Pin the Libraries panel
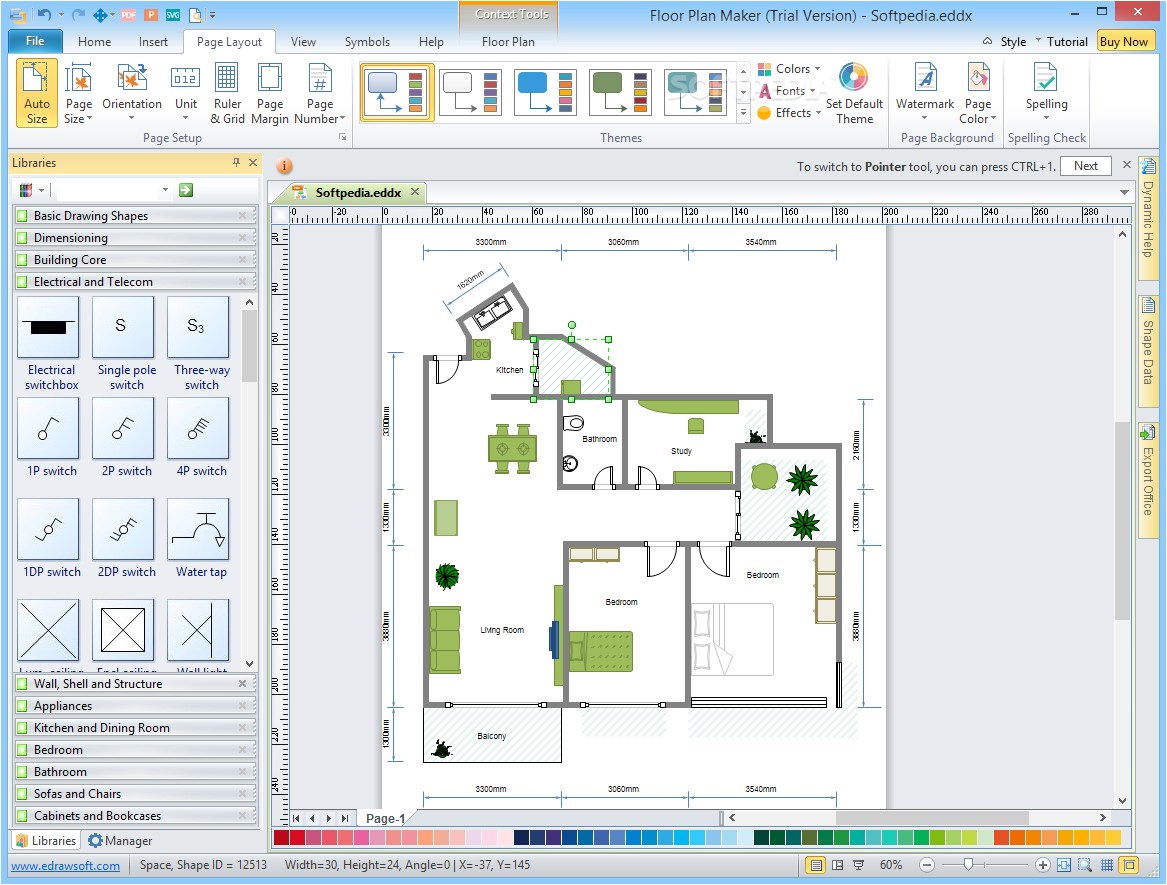The height and width of the screenshot is (885, 1167). [x=238, y=162]
